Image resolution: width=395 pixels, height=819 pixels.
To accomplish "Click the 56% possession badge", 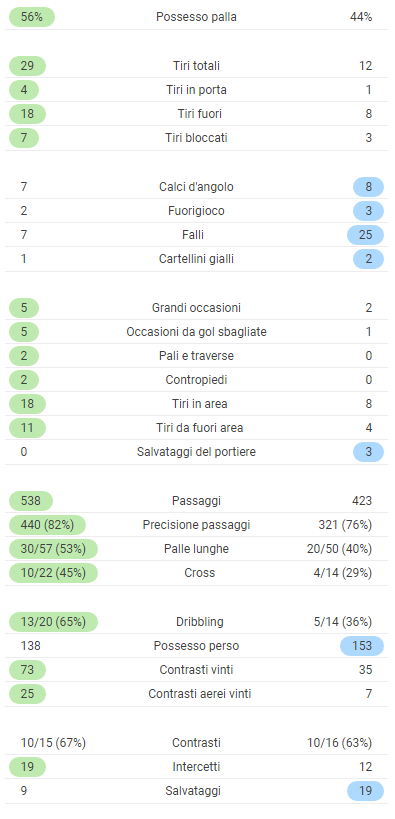I will [32, 17].
